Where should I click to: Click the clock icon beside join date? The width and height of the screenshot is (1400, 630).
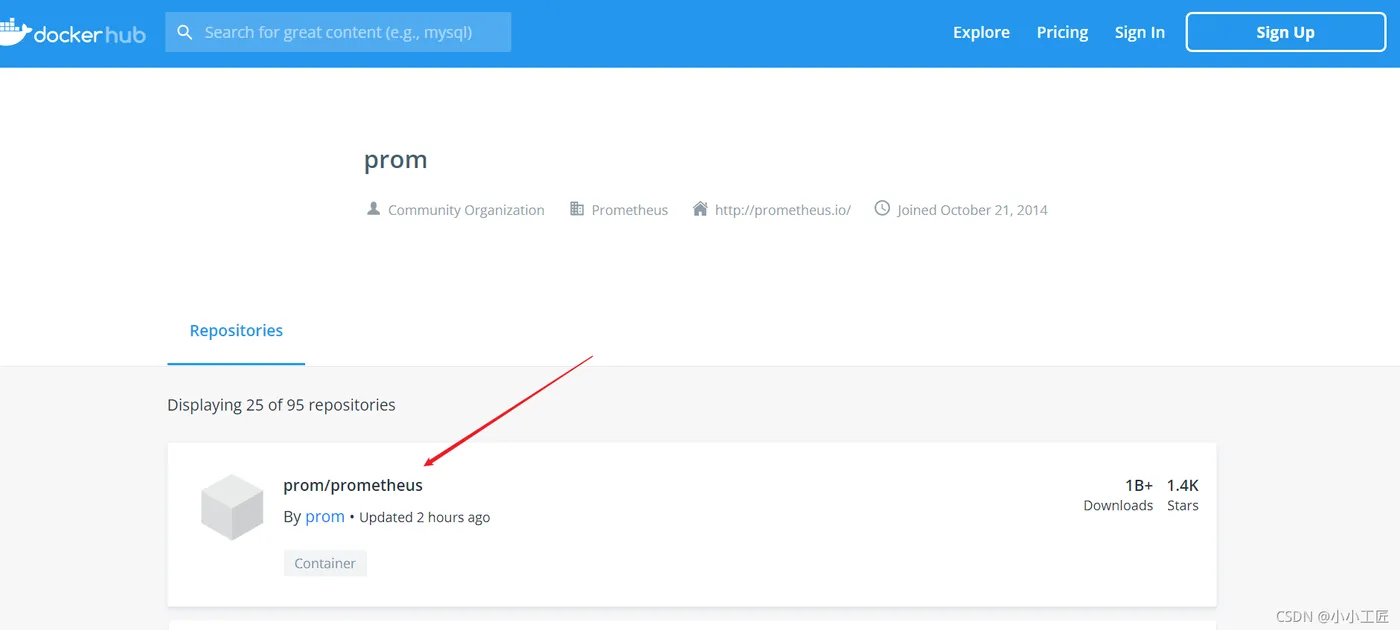(882, 208)
